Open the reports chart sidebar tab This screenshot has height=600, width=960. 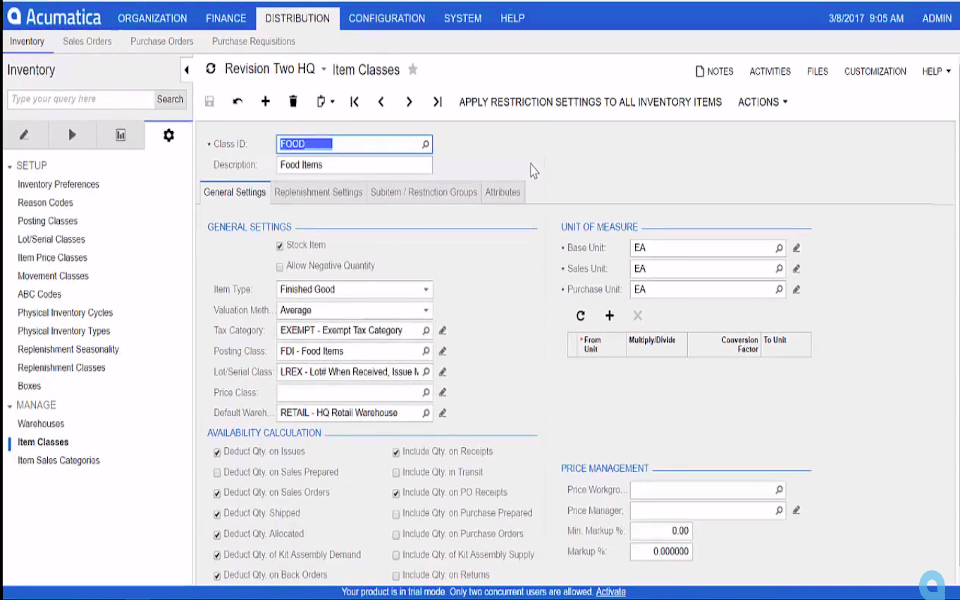tap(121, 135)
